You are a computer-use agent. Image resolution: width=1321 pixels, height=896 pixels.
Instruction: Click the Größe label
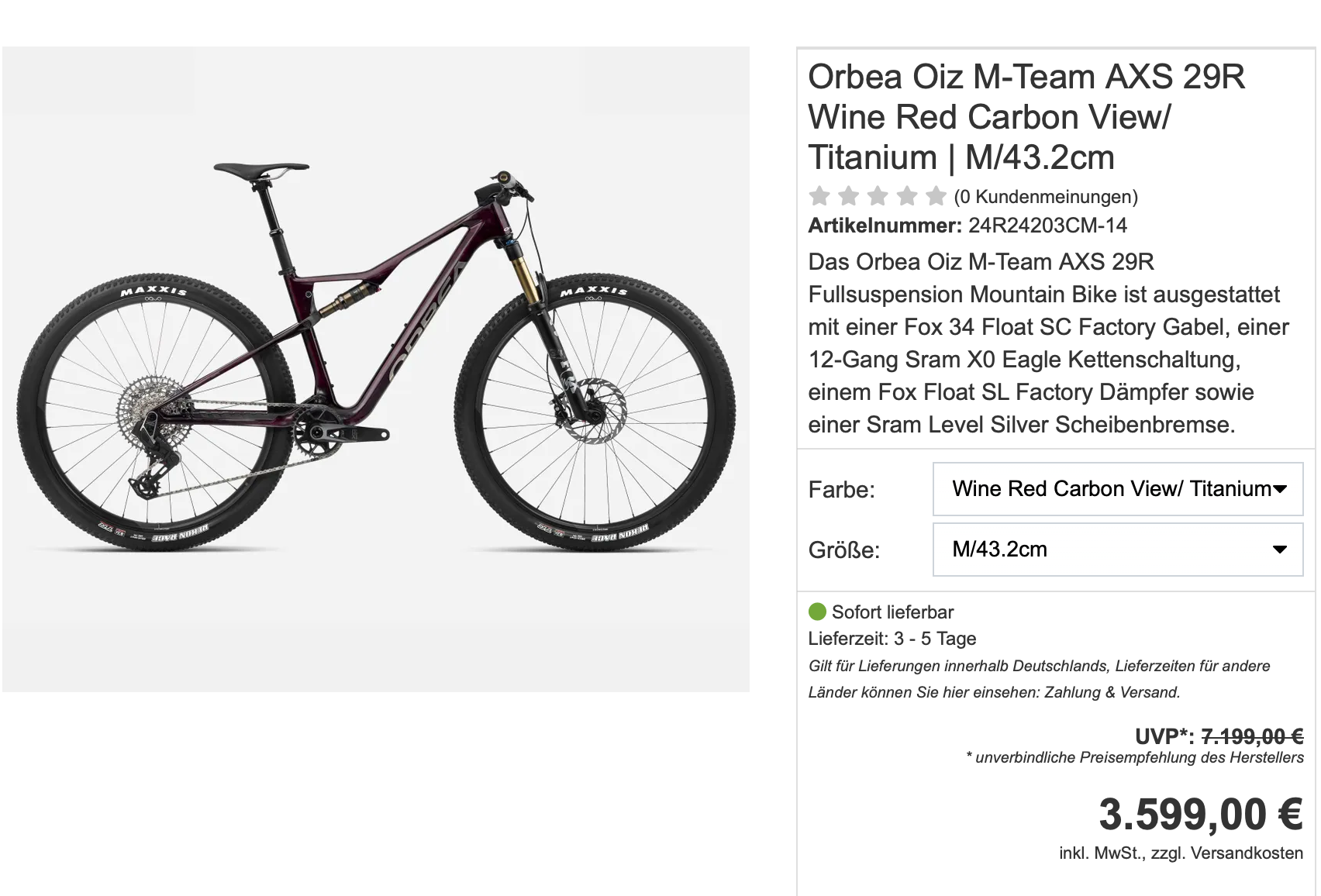click(843, 550)
